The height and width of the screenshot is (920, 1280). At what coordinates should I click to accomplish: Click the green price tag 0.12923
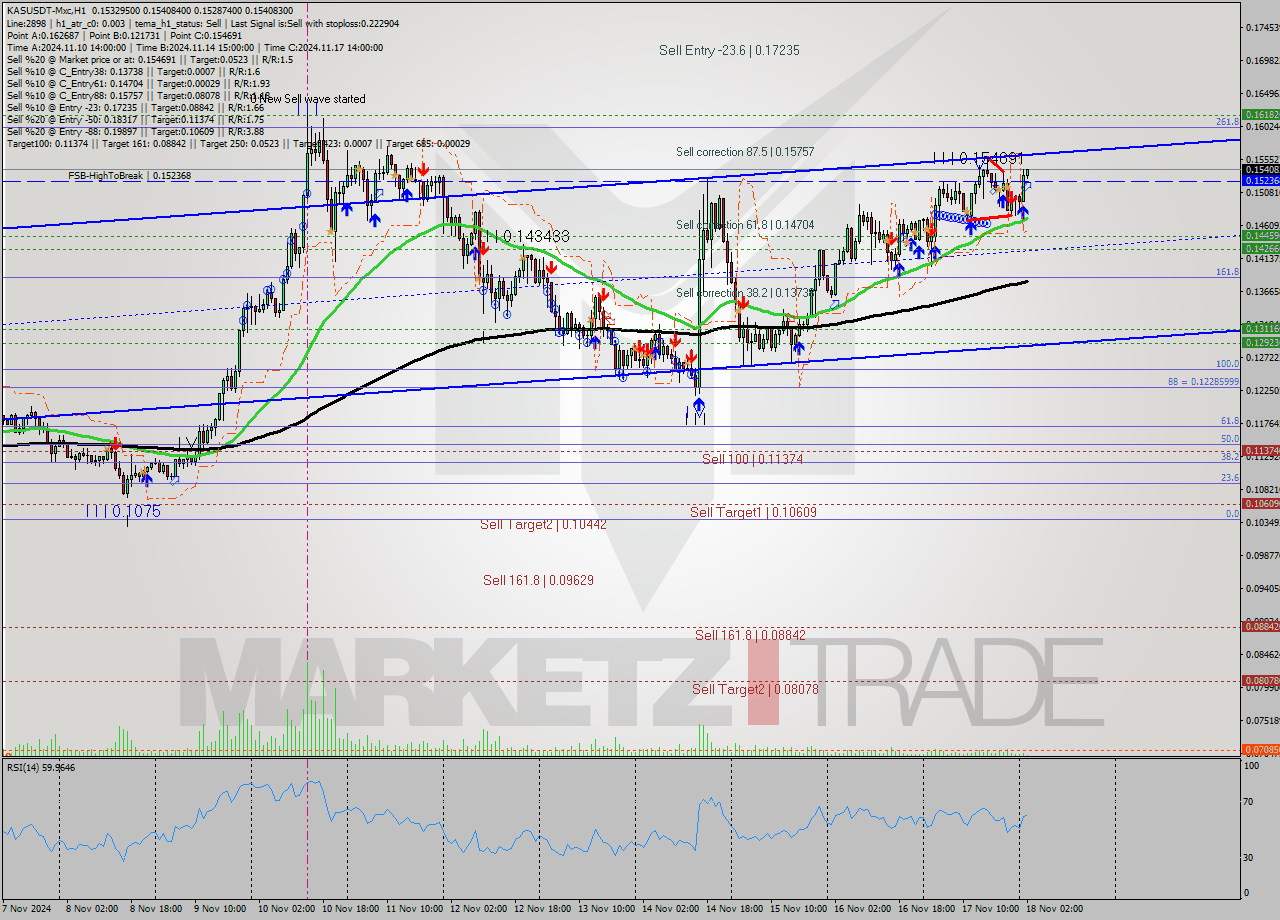[x=1260, y=342]
